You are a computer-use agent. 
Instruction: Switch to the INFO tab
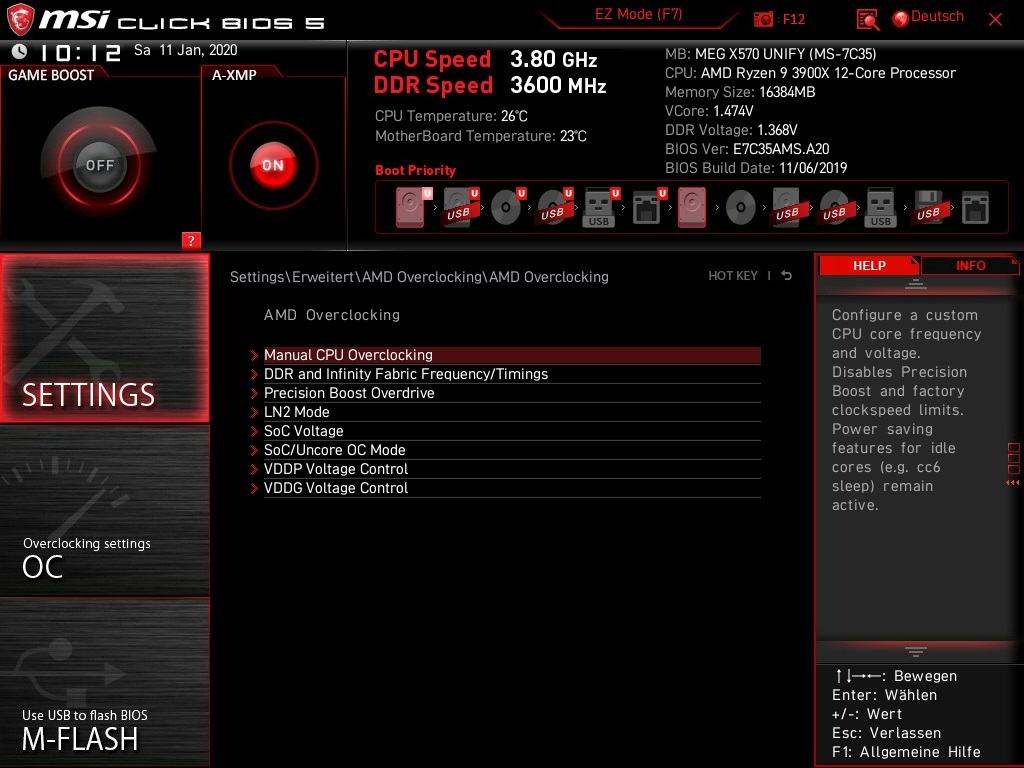(x=970, y=265)
